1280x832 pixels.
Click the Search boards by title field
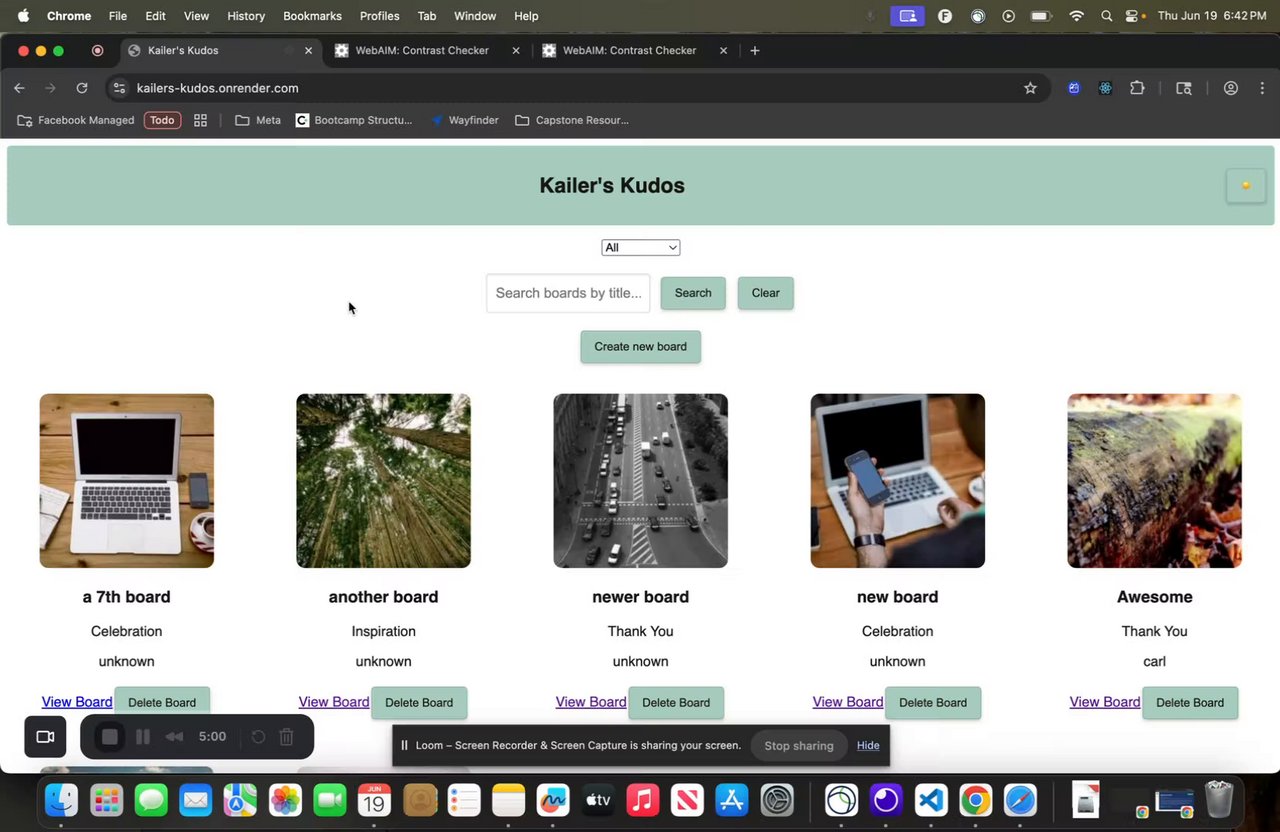568,293
